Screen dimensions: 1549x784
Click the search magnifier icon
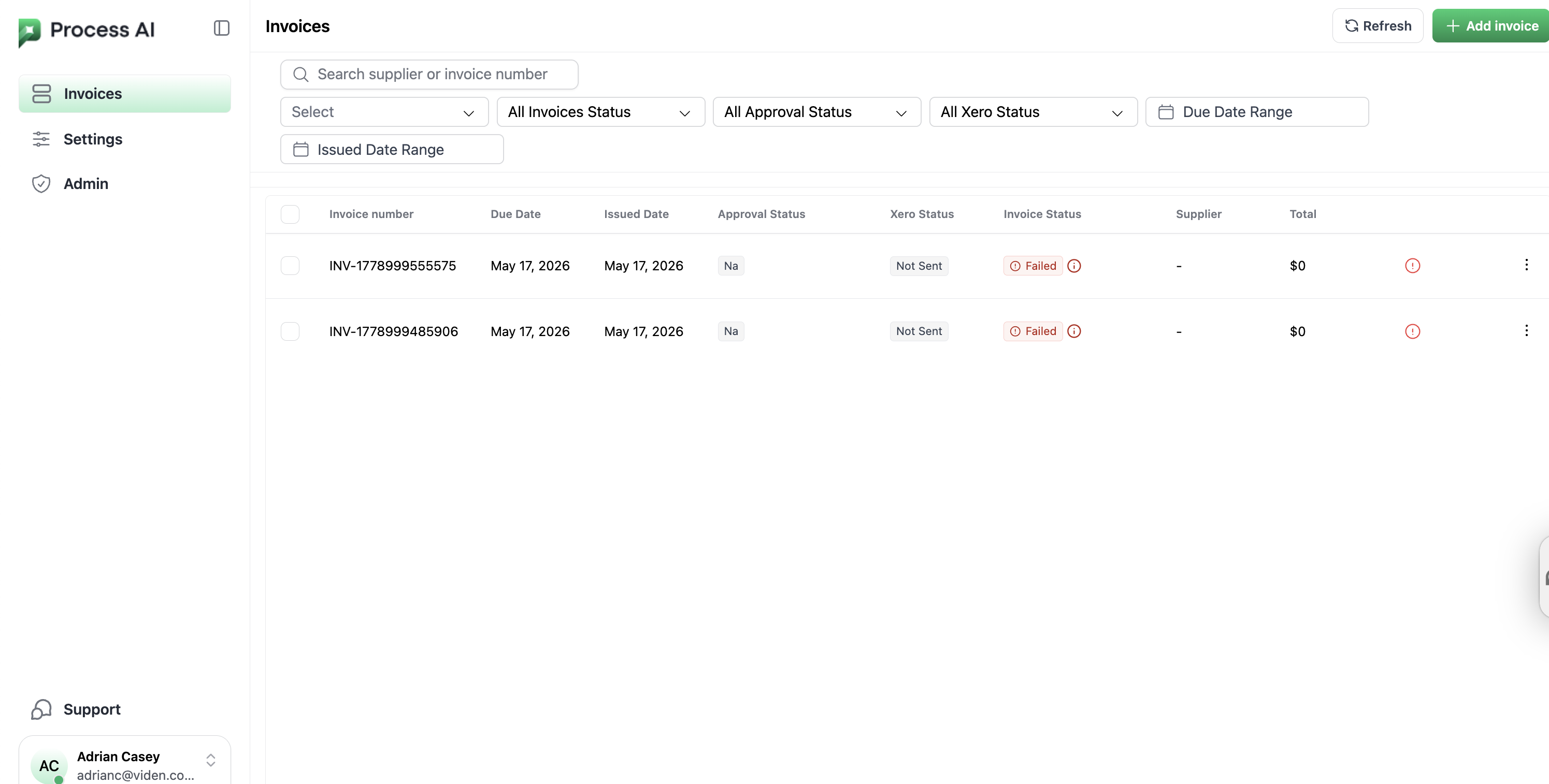click(300, 75)
